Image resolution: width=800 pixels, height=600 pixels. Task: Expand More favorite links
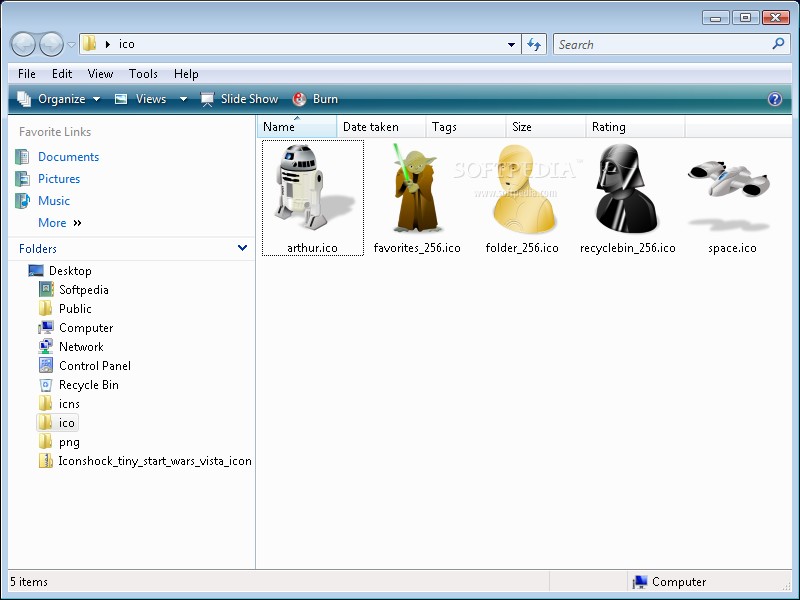point(60,223)
